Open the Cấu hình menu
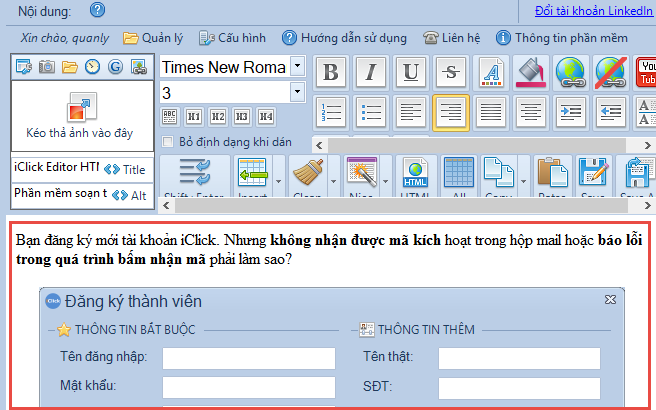656x410 pixels. tap(232, 38)
